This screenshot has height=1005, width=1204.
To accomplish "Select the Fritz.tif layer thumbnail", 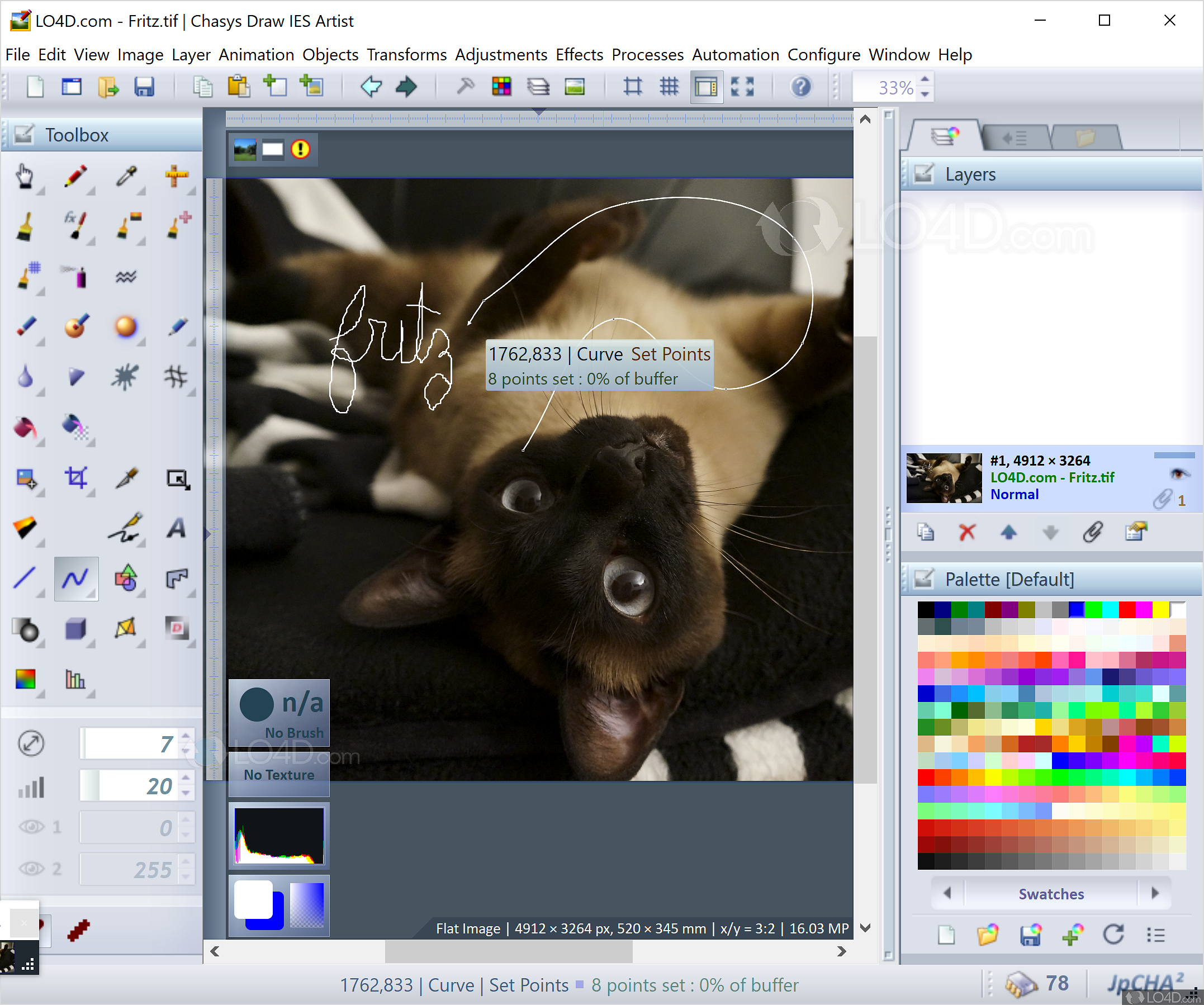I will click(944, 478).
